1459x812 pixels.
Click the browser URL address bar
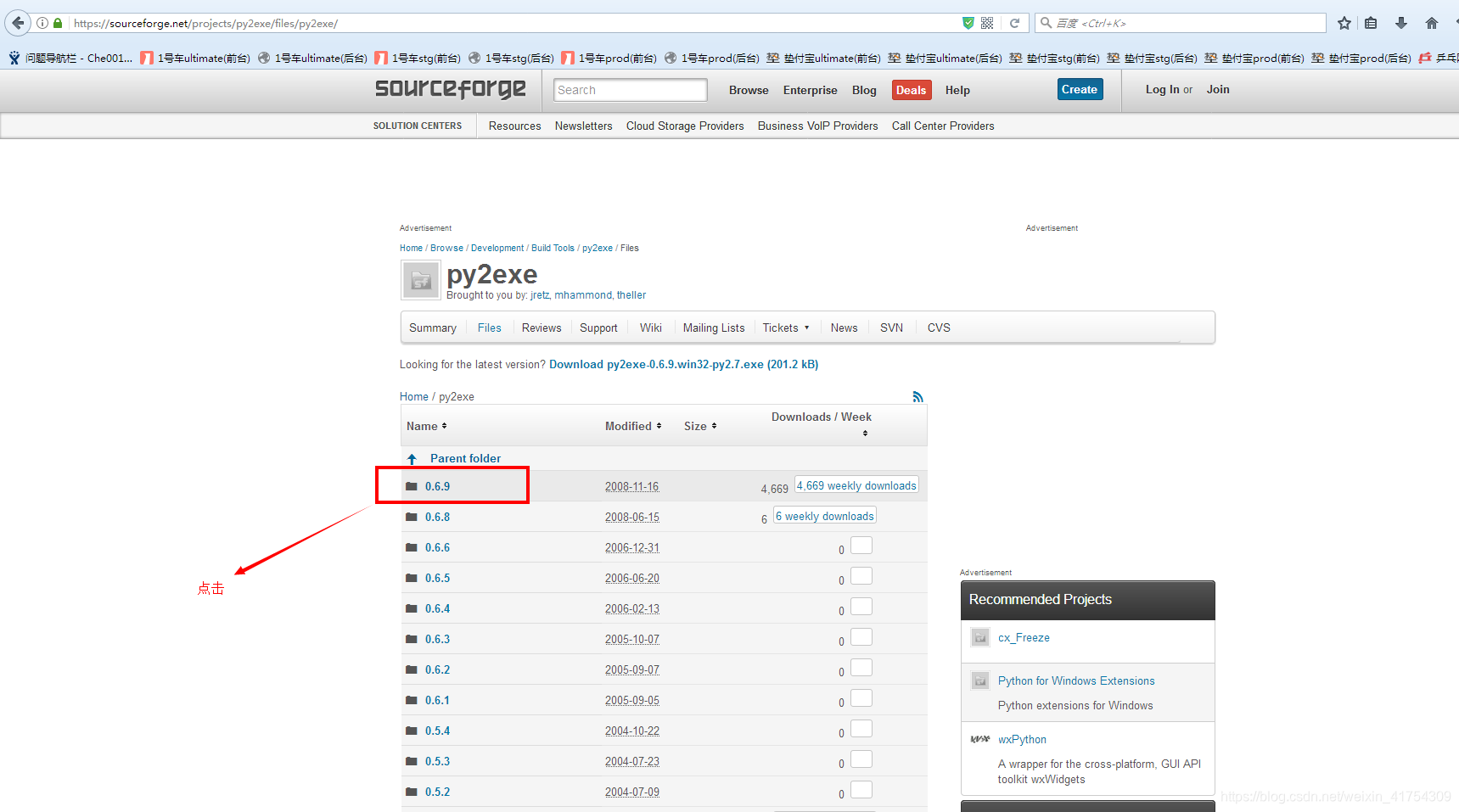[x=514, y=23]
